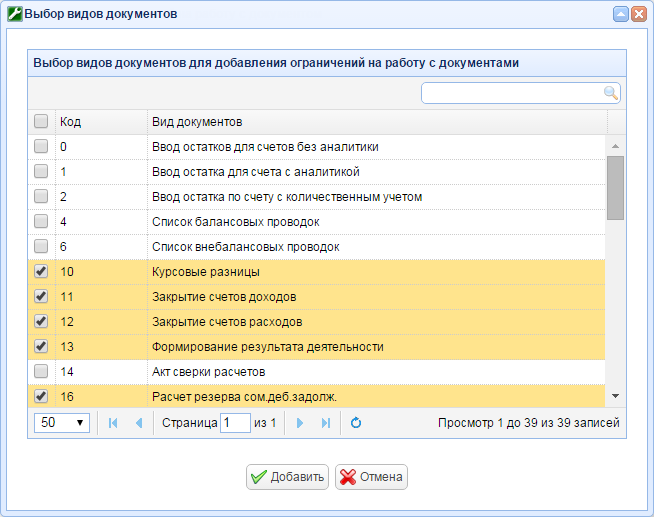Check the box for code 14
Screen dimensions: 654x517
41,371
